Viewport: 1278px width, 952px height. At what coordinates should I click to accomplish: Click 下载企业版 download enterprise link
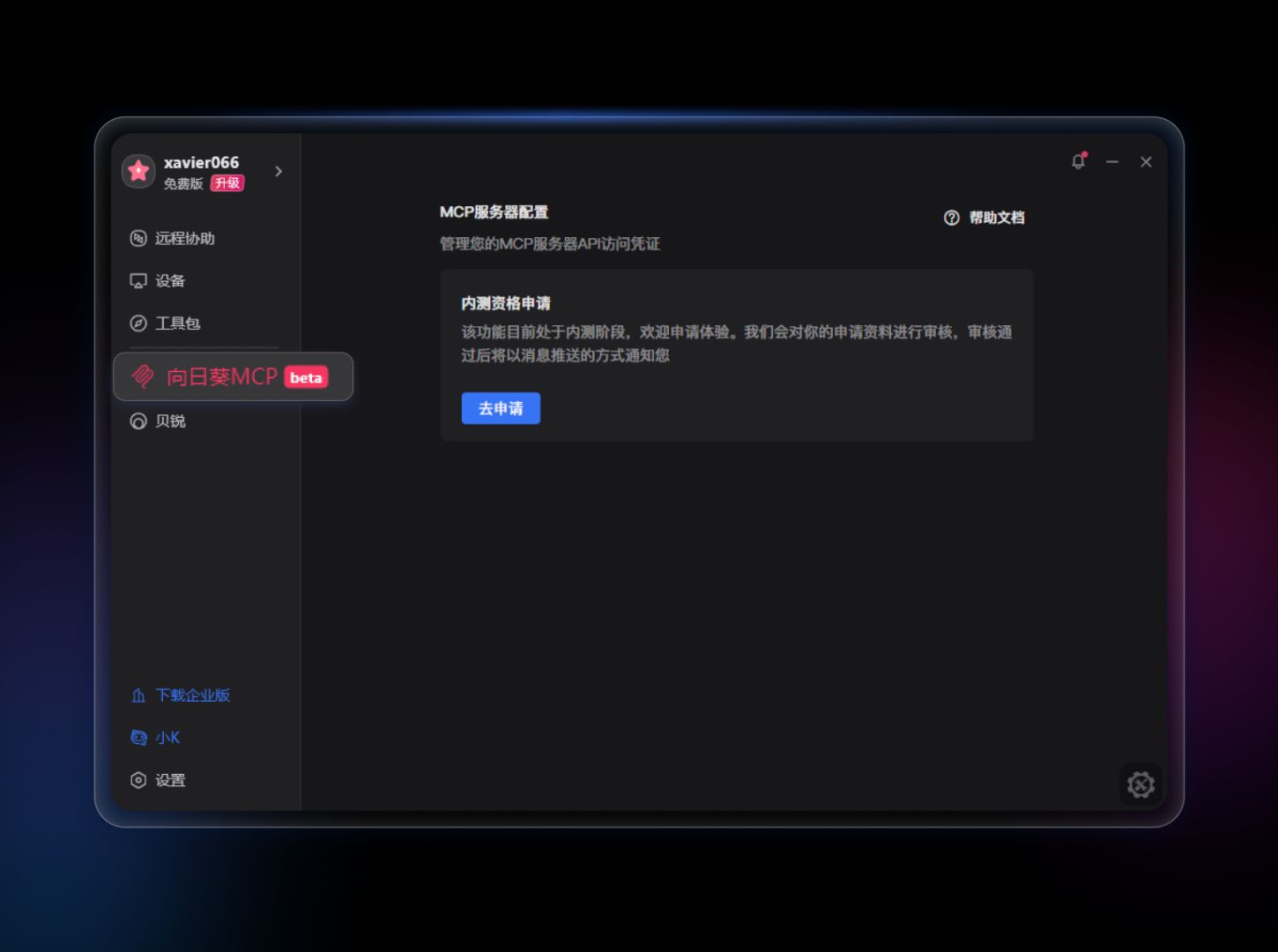(181, 695)
